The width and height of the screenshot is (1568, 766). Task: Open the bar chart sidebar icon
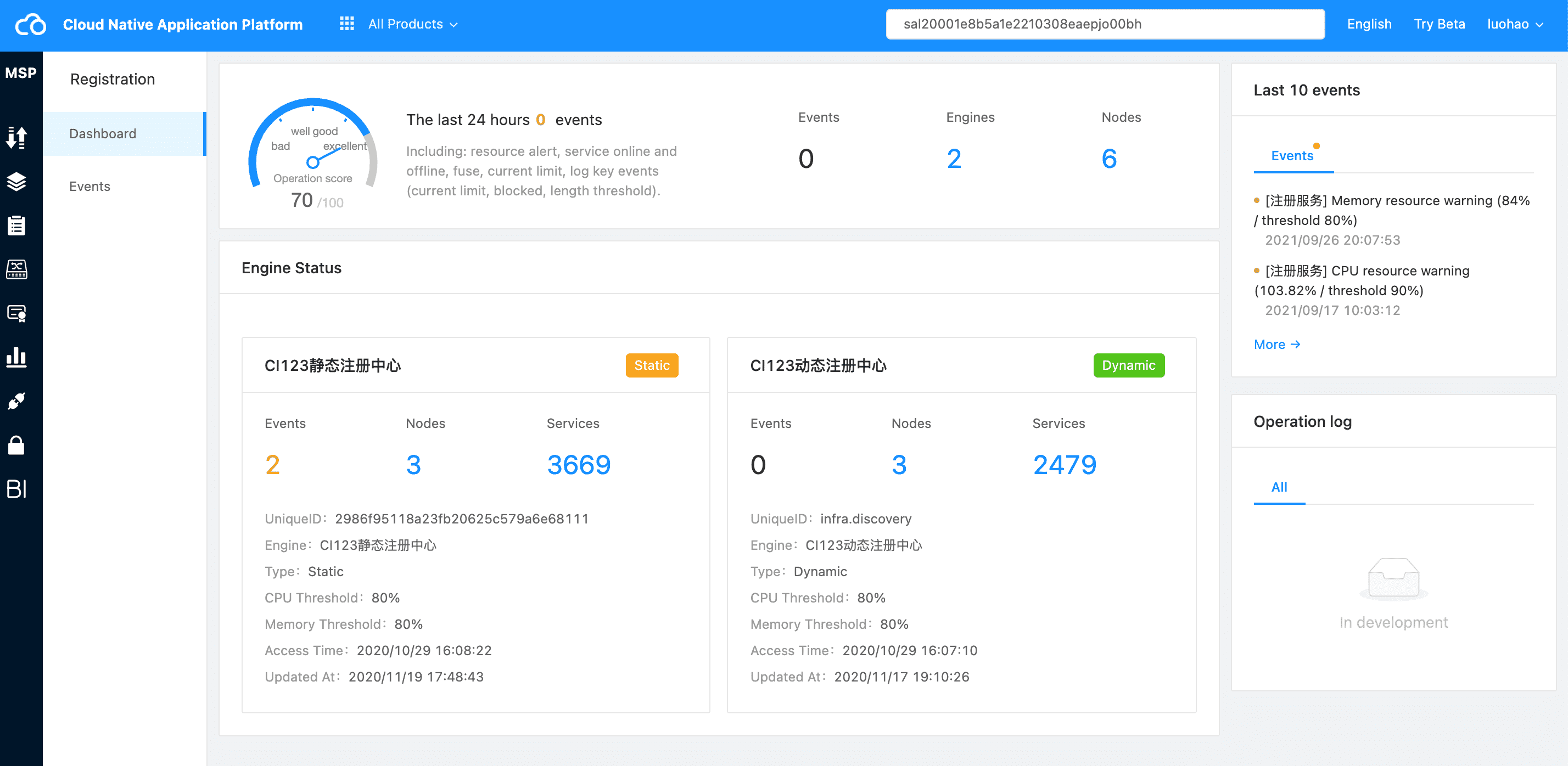[16, 357]
